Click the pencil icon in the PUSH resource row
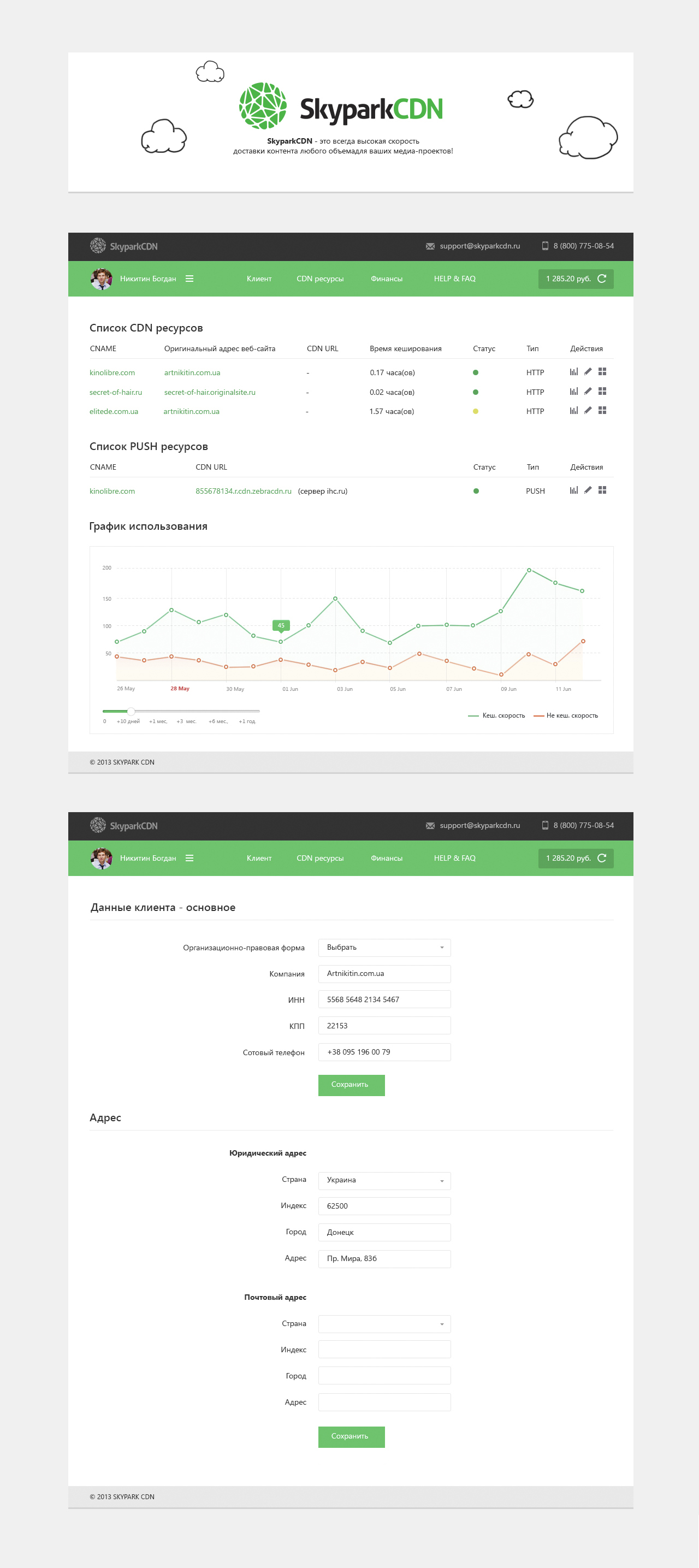Viewport: 699px width, 1568px height. [588, 490]
